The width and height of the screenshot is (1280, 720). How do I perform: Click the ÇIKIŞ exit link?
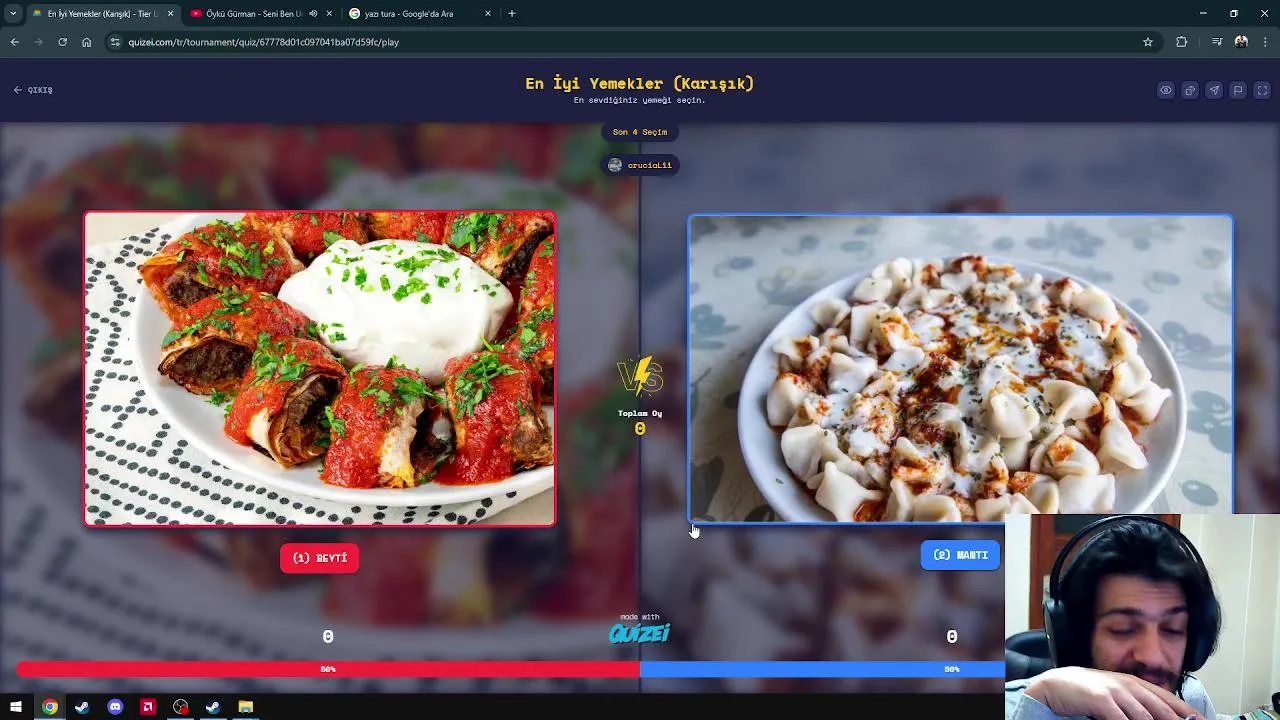[33, 90]
